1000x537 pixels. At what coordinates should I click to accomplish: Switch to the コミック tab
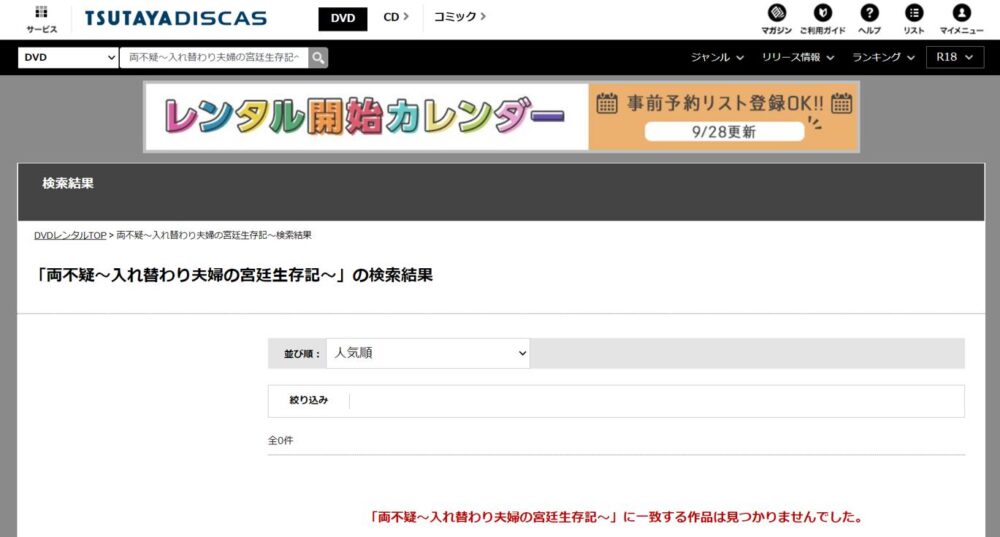tap(459, 17)
